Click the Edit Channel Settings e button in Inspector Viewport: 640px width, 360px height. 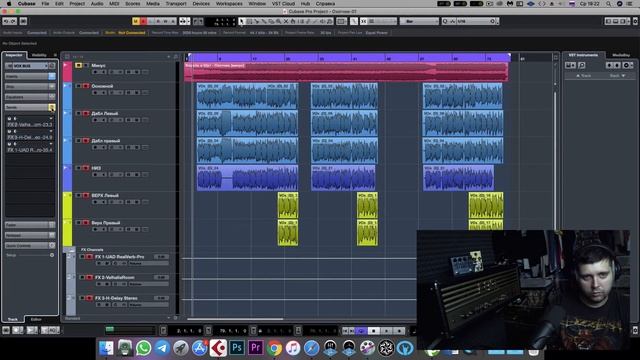point(52,66)
